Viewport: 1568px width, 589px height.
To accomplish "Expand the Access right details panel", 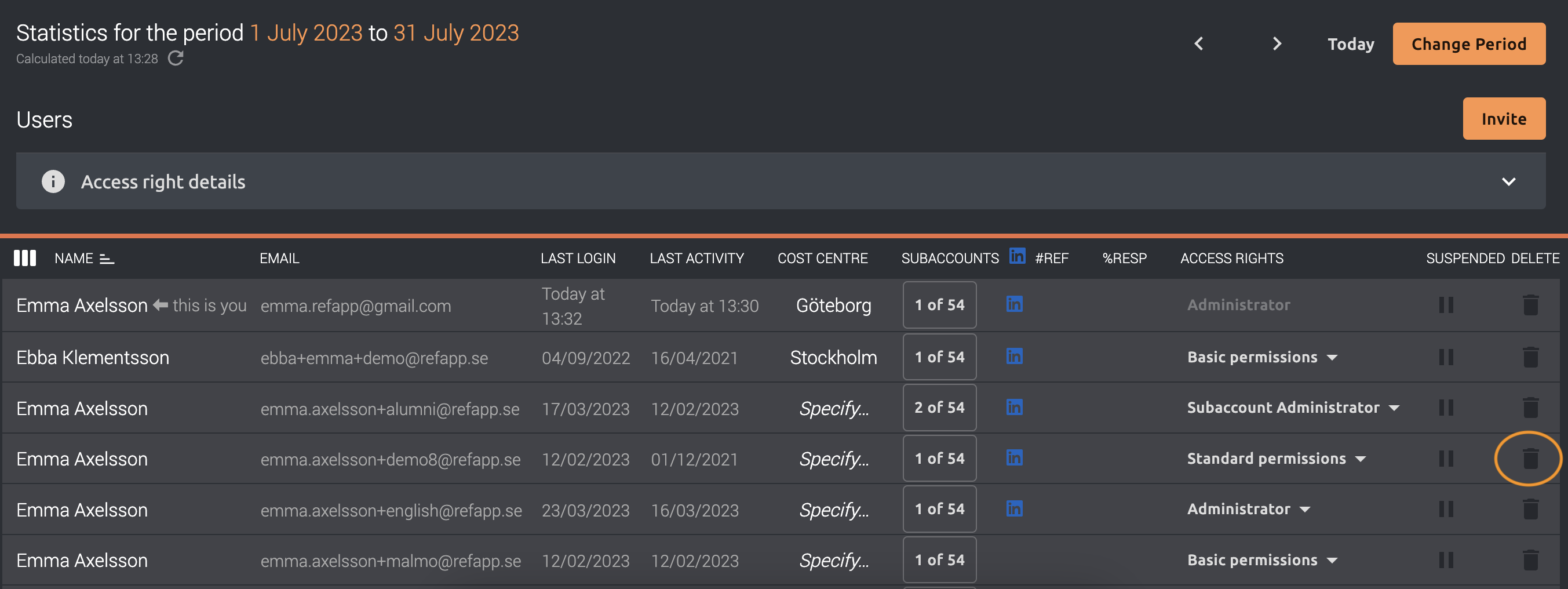I will (x=1508, y=181).
